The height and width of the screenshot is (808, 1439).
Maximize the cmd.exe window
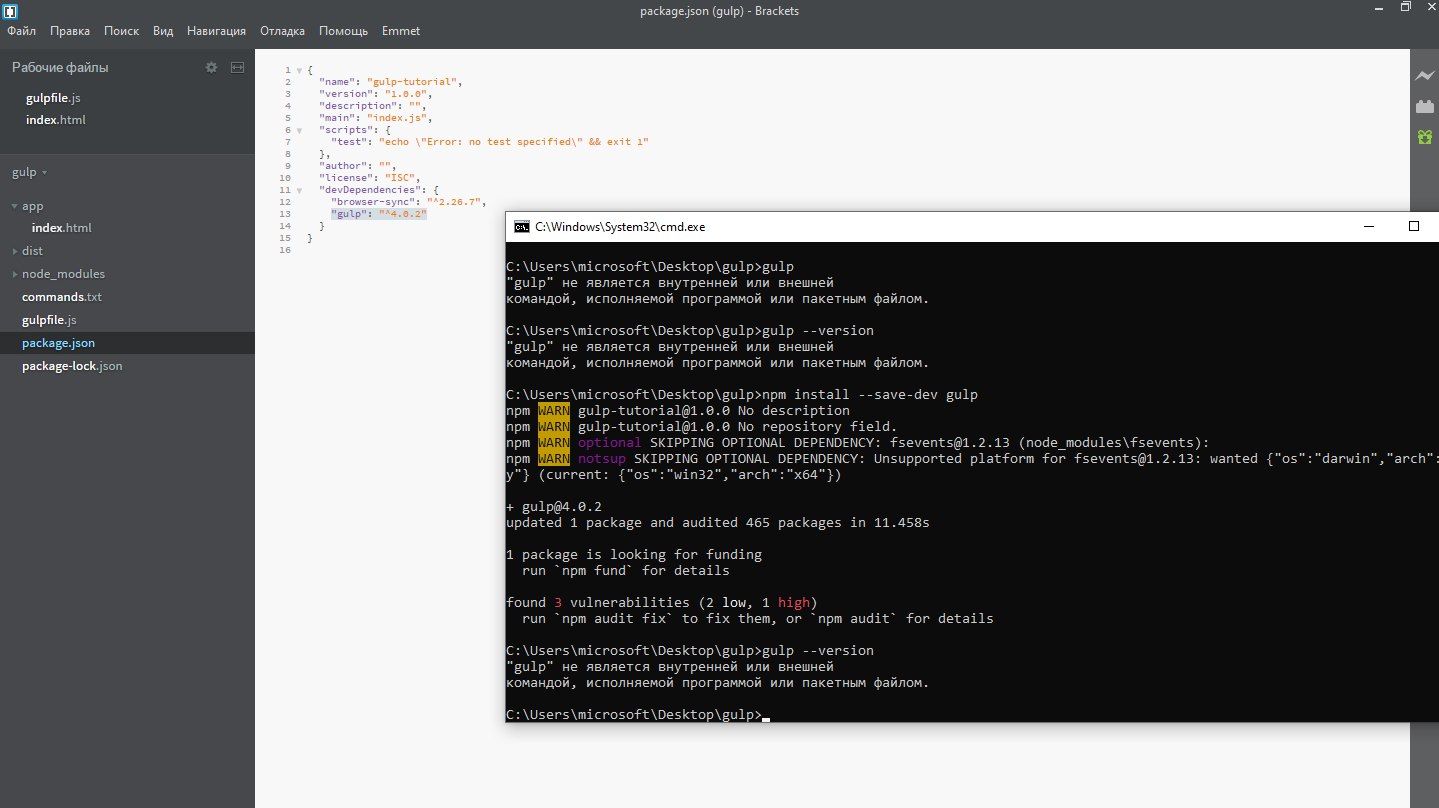tap(1414, 227)
